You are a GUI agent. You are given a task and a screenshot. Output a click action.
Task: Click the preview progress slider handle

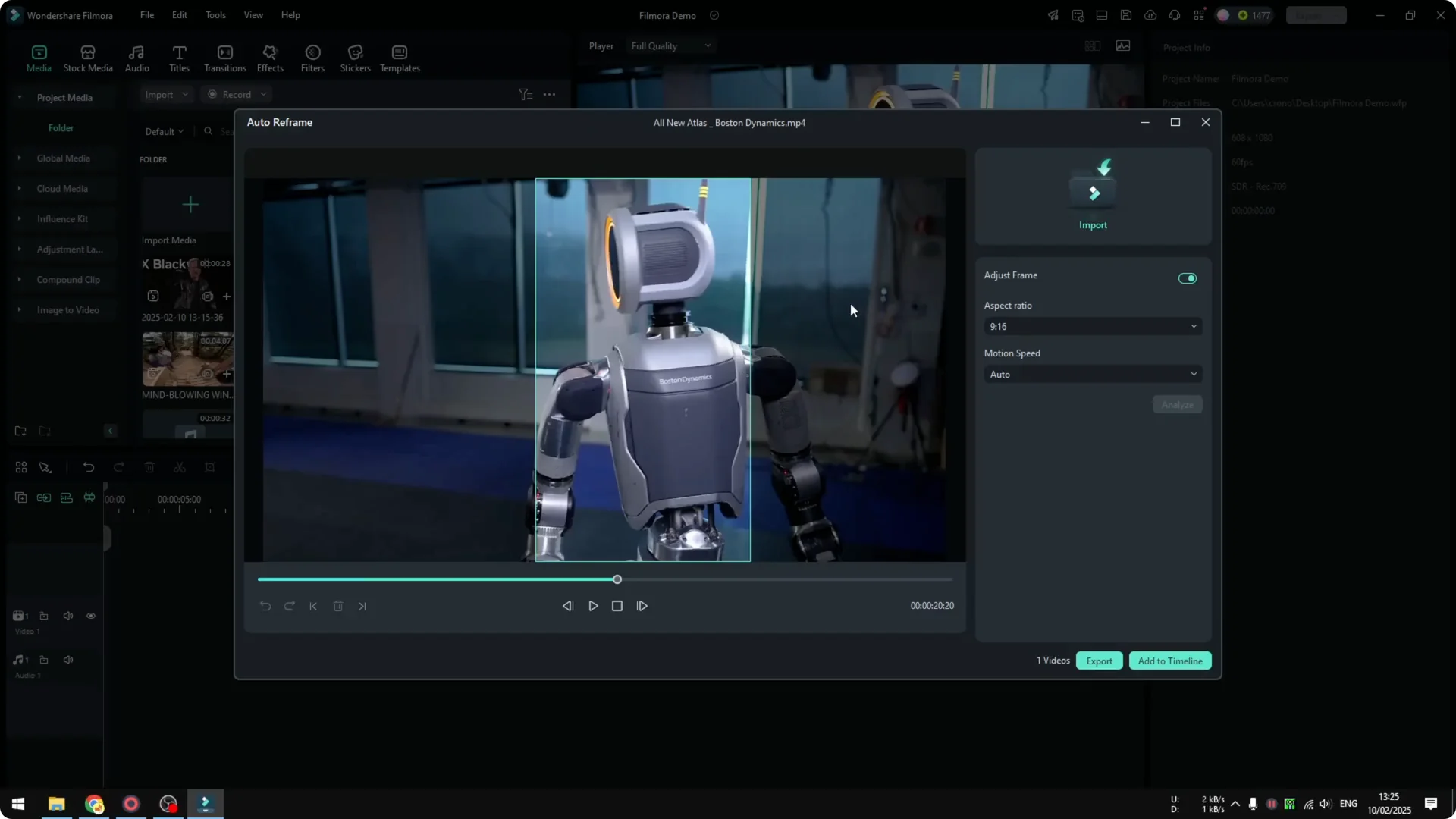(x=617, y=580)
